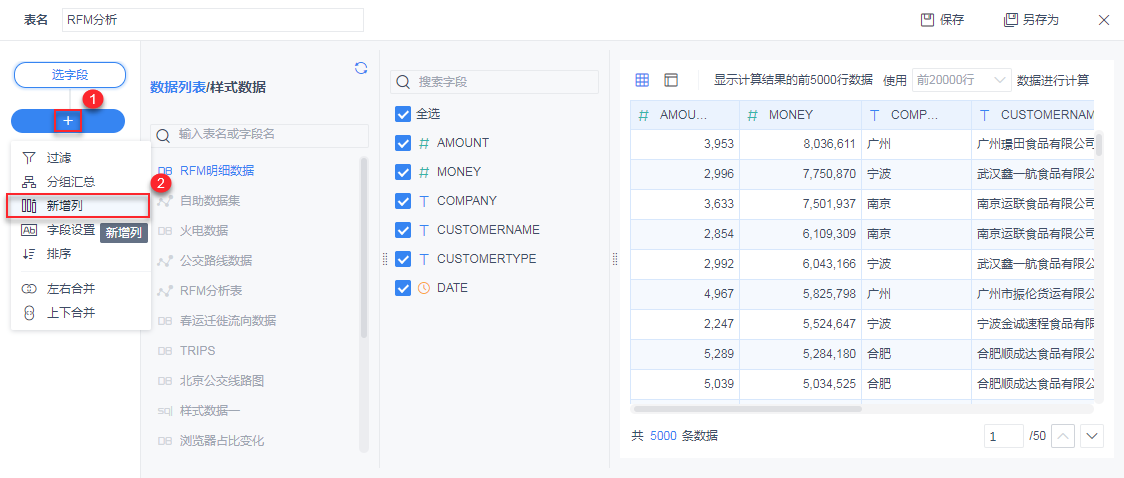Uncheck the CUSTOMERTYPE field checkbox
1124x478 pixels.
pyautogui.click(x=403, y=259)
